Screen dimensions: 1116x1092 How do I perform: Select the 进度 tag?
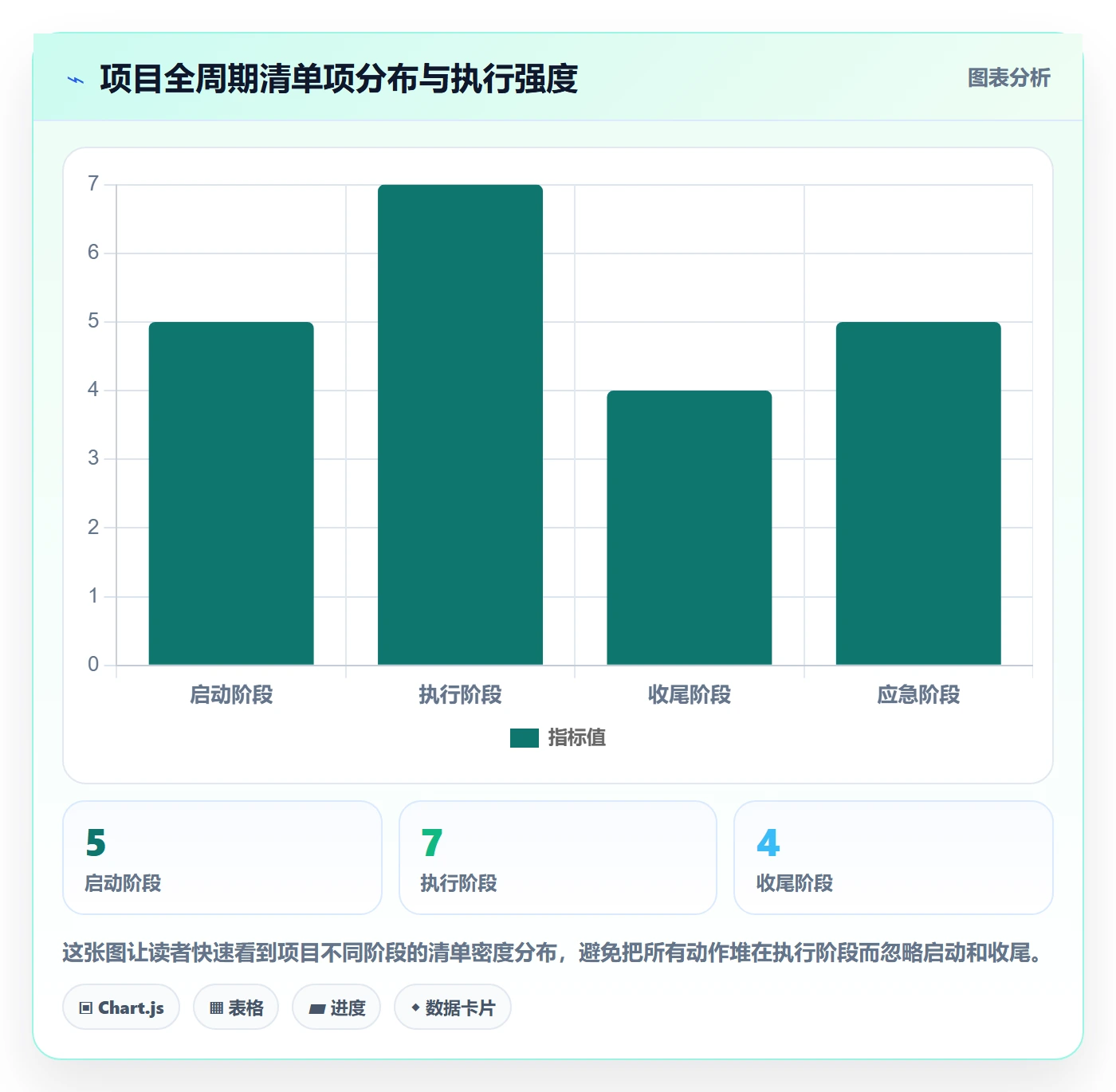[x=336, y=1008]
